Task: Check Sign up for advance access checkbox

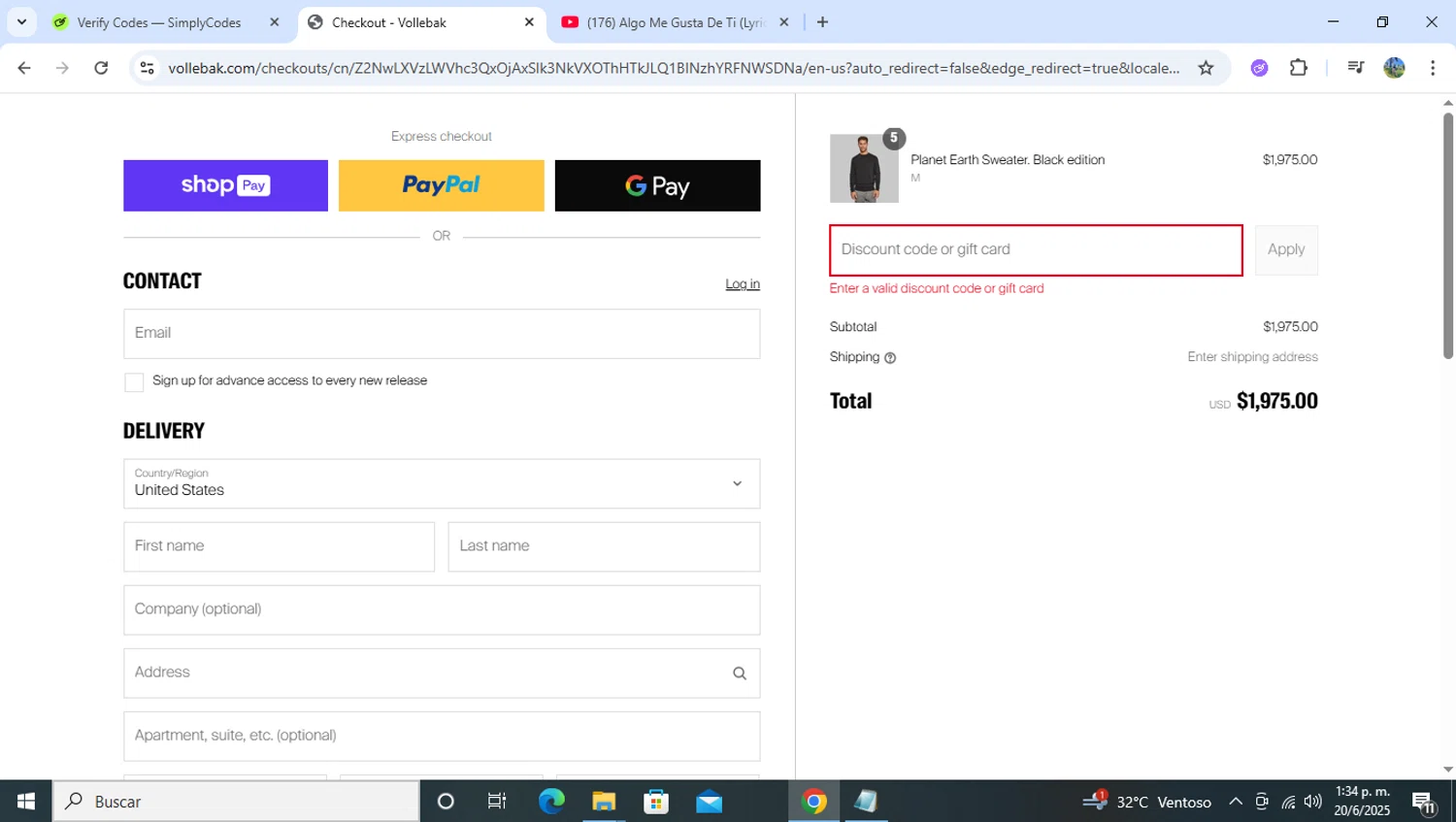Action: (x=134, y=382)
